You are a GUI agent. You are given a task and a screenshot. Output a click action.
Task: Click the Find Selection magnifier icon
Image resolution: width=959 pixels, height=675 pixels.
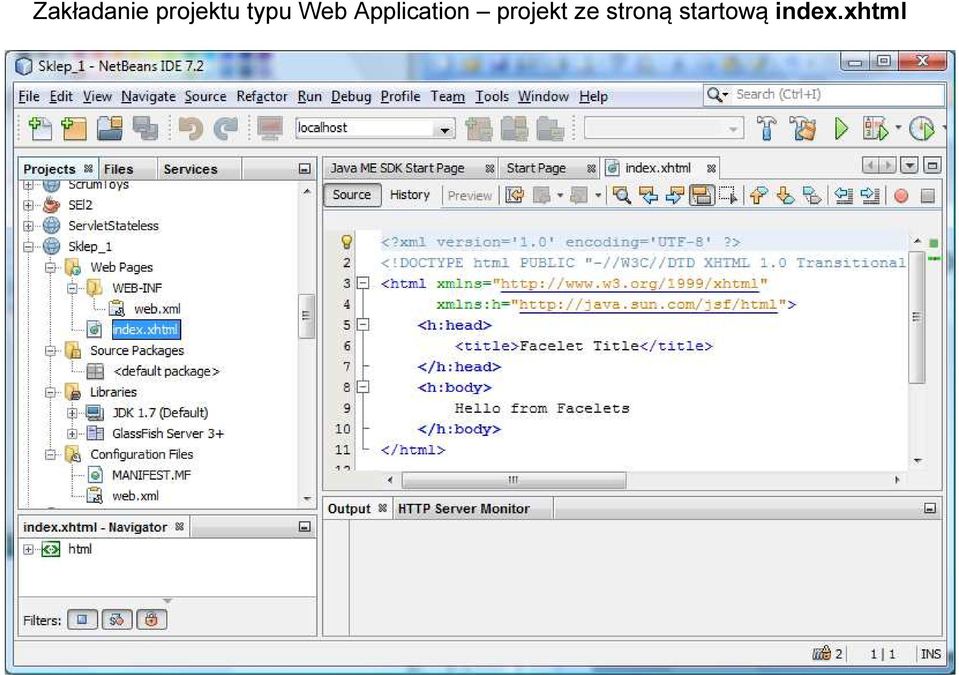(x=621, y=195)
